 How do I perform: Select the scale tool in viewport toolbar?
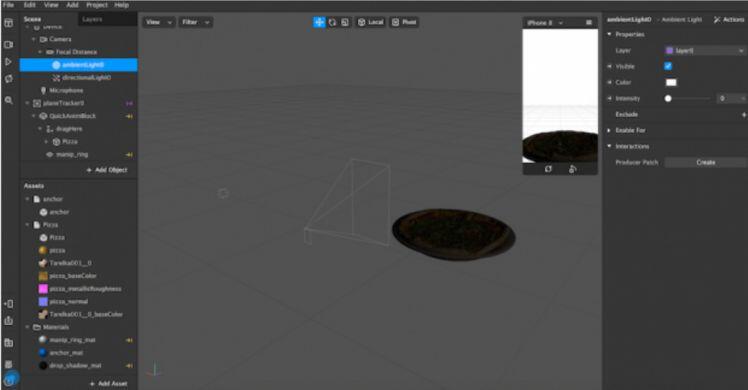[x=345, y=22]
